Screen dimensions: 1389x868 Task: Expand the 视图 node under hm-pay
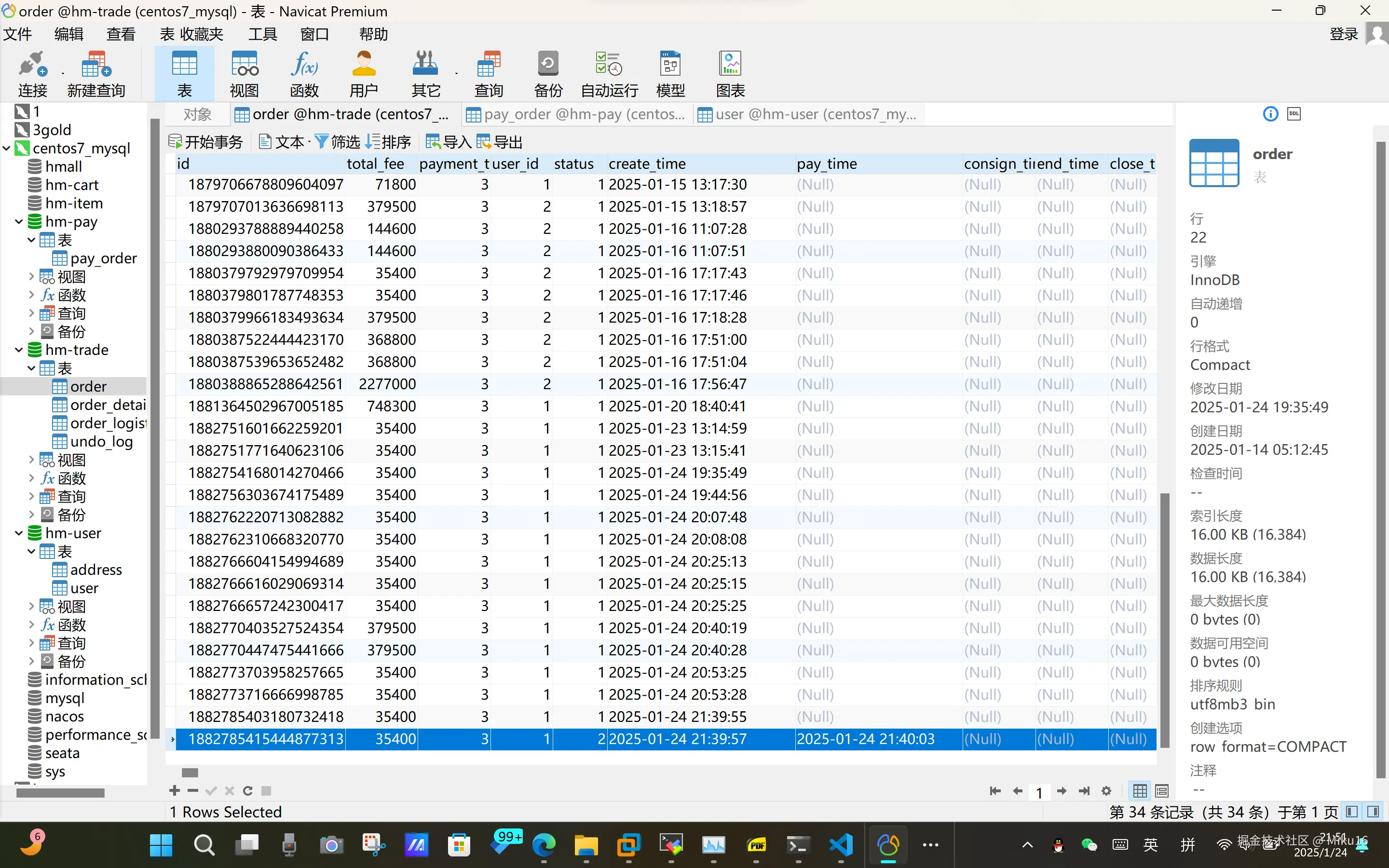pos(31,277)
